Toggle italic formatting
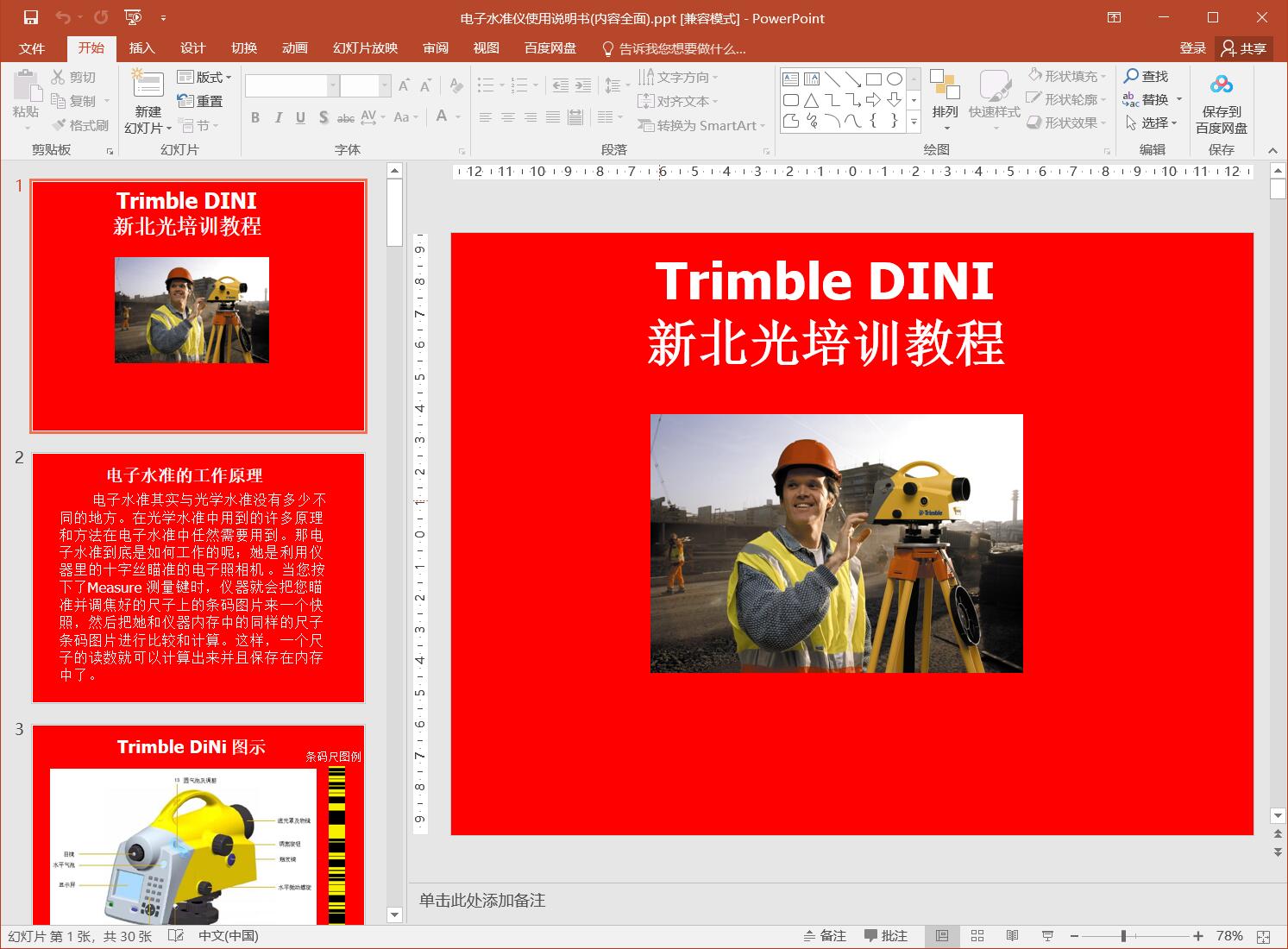Image resolution: width=1288 pixels, height=949 pixels. 278,117
